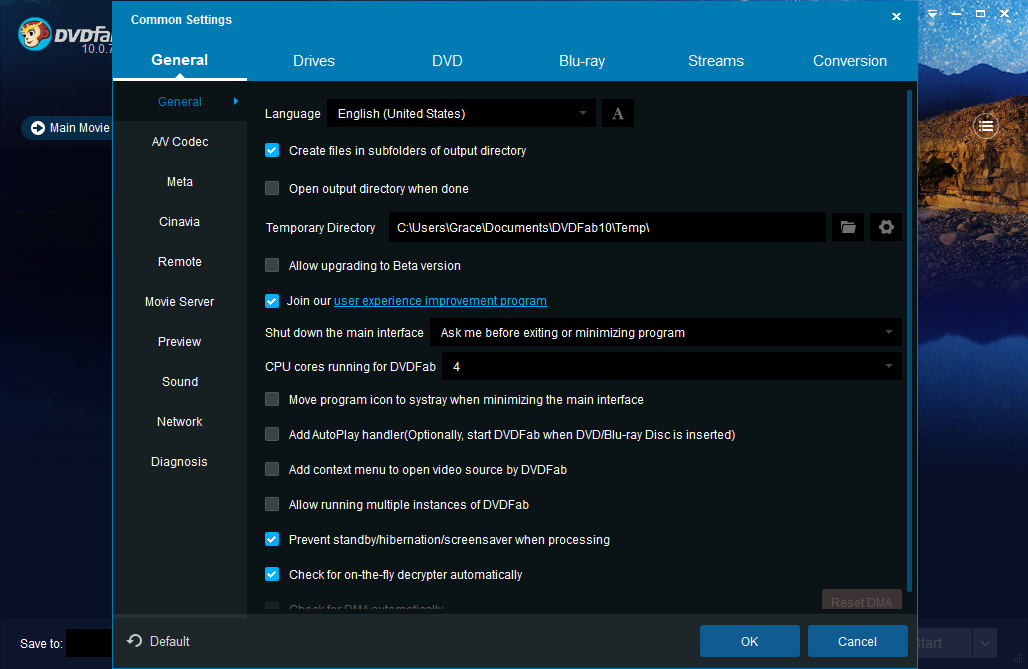Enable Open output directory when done
The height and width of the screenshot is (669, 1028).
pyautogui.click(x=272, y=189)
